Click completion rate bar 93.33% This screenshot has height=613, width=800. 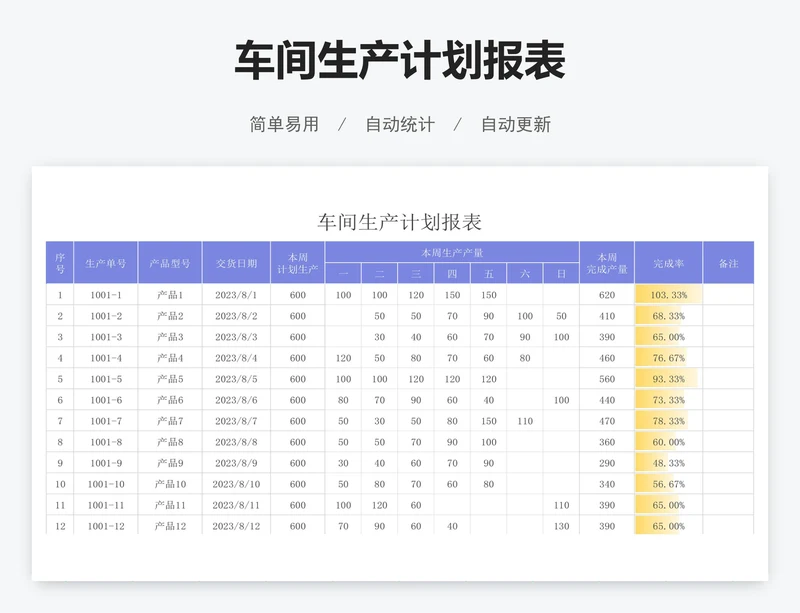click(668, 379)
